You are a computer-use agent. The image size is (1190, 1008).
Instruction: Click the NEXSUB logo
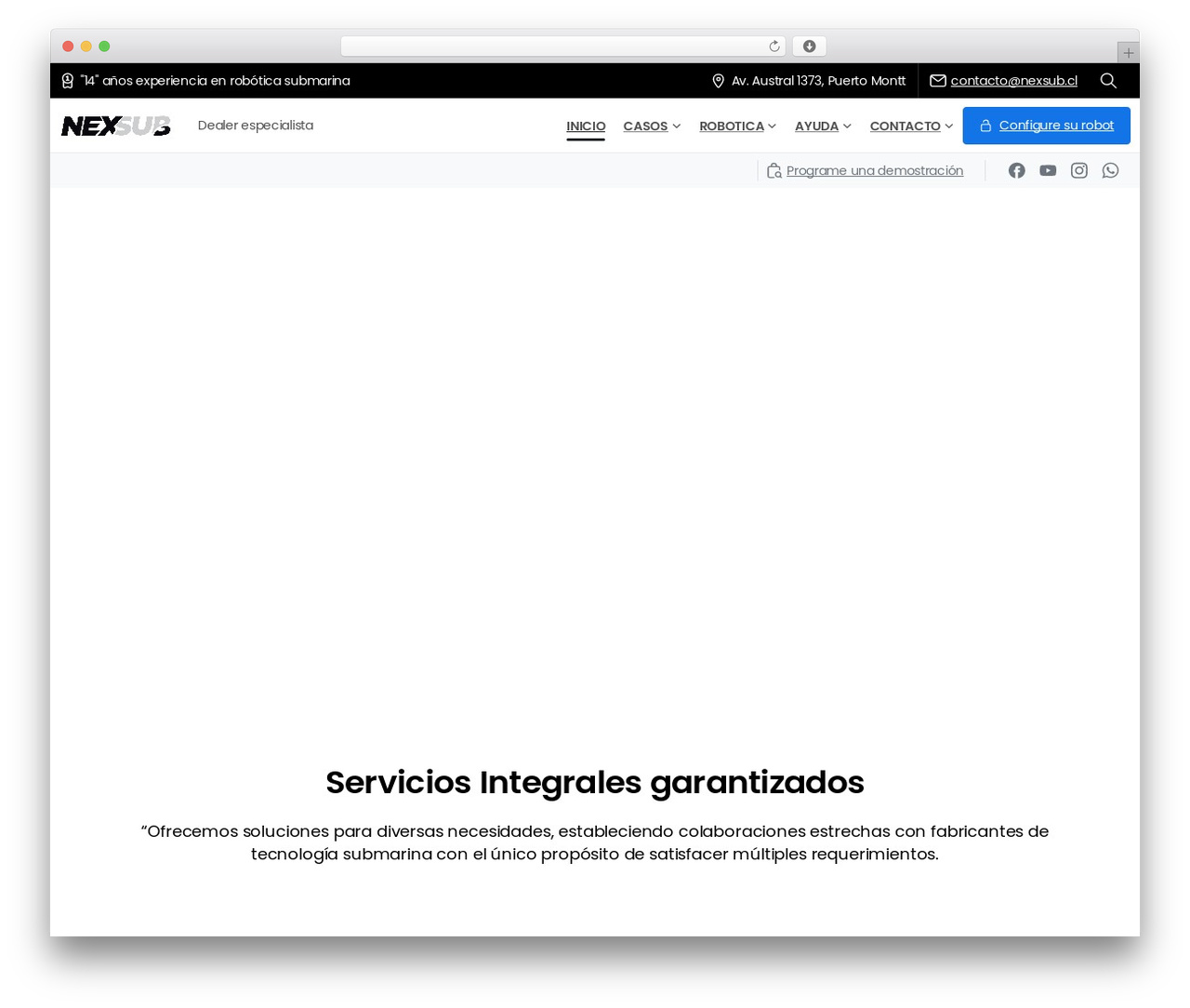[116, 126]
